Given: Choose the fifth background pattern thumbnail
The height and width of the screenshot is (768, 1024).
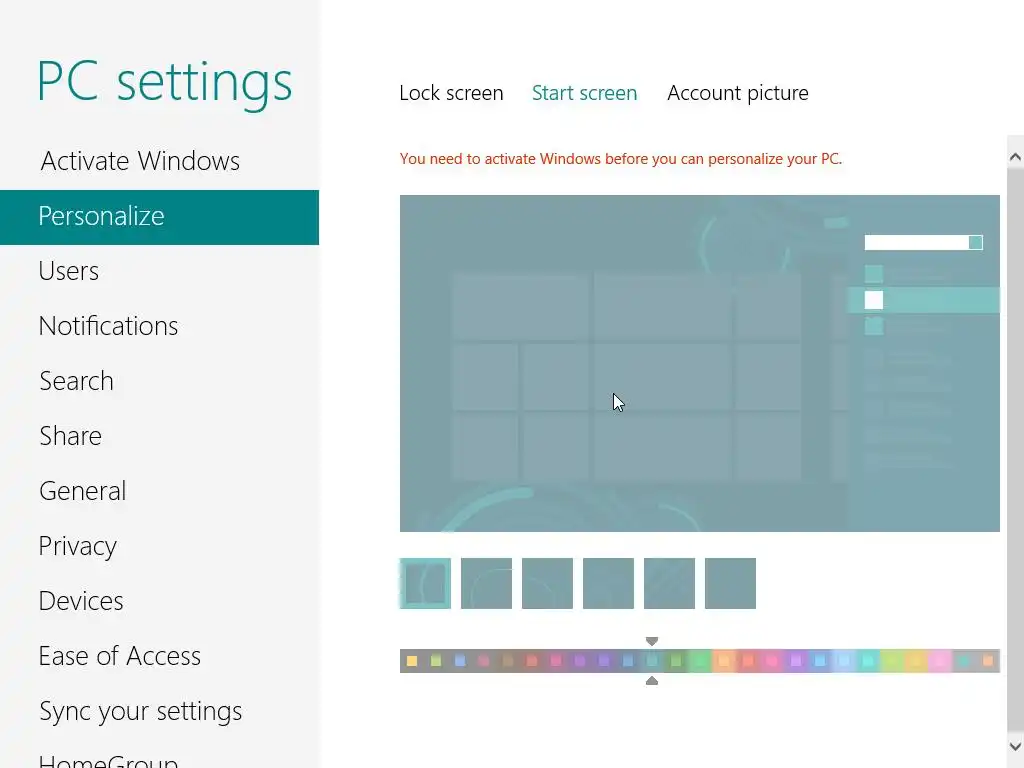Looking at the screenshot, I should tap(669, 583).
